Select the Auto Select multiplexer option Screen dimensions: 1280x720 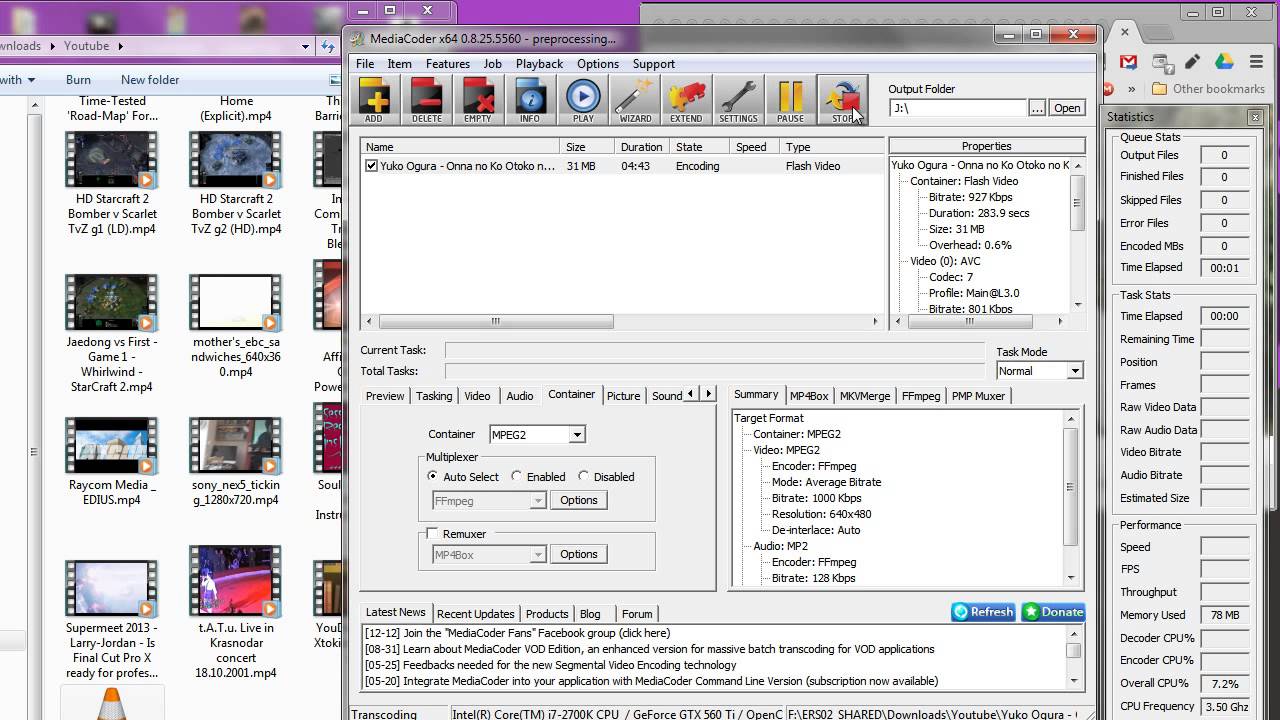(433, 477)
